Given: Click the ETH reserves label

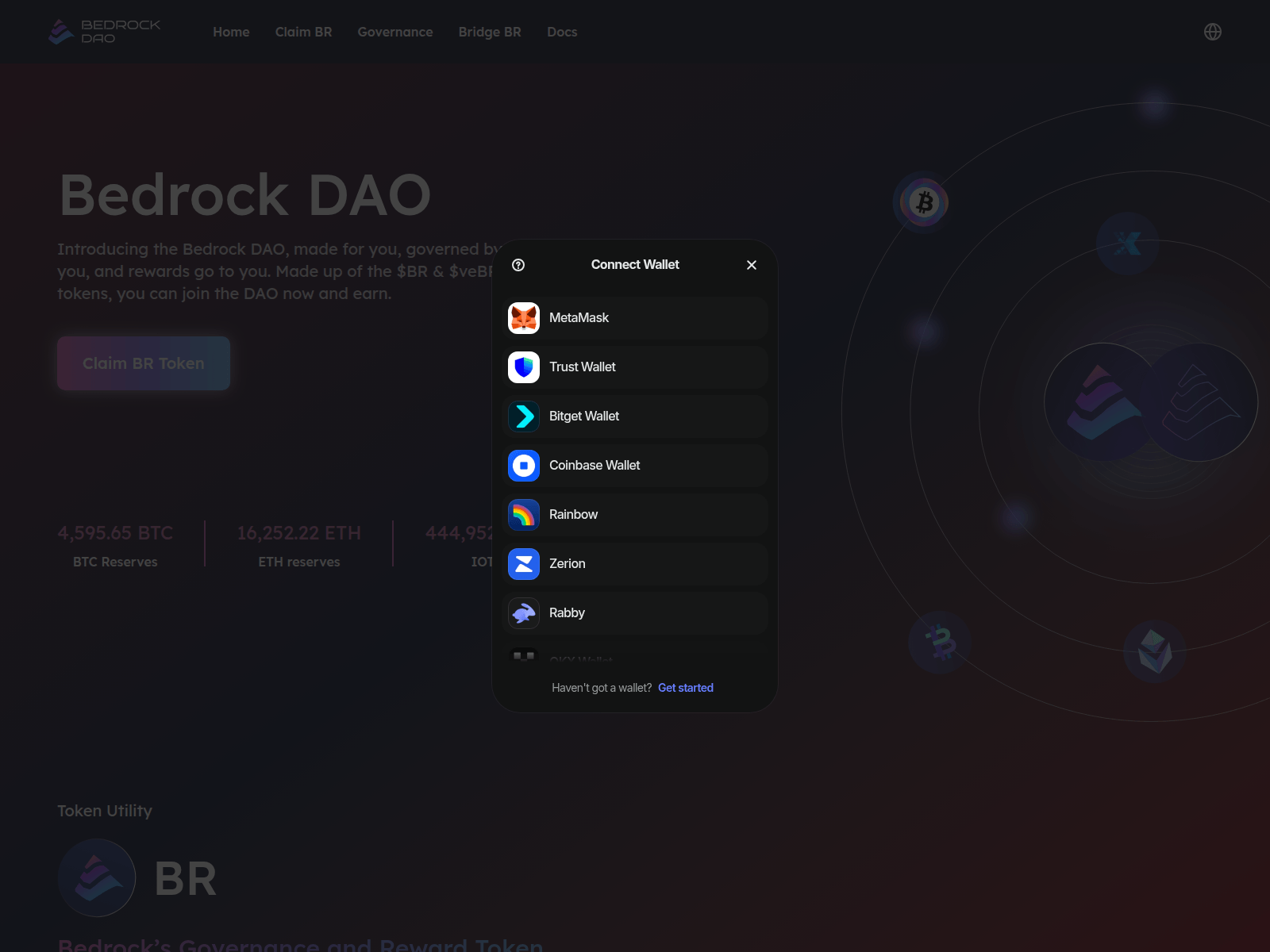Looking at the screenshot, I should [x=299, y=562].
